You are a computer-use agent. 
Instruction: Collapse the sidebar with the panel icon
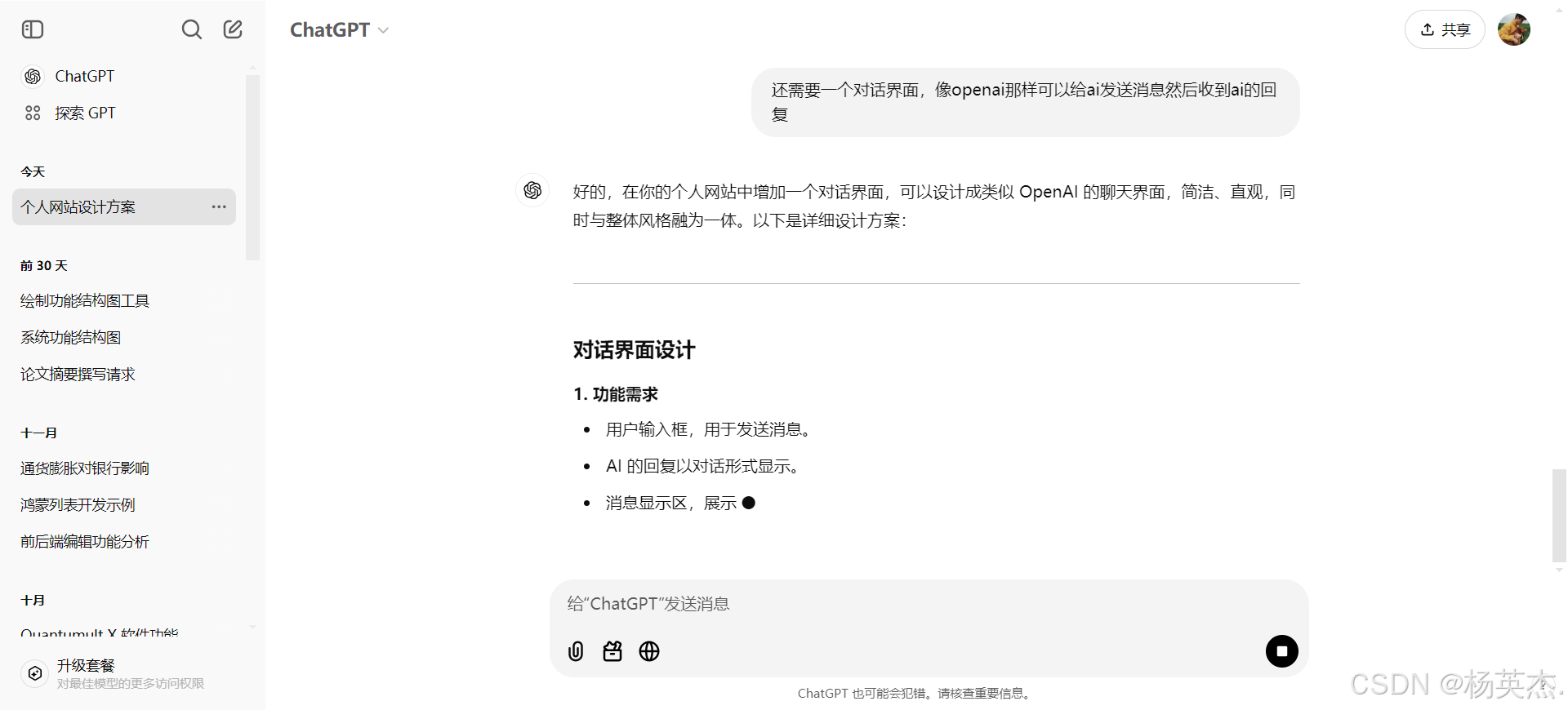[33, 29]
